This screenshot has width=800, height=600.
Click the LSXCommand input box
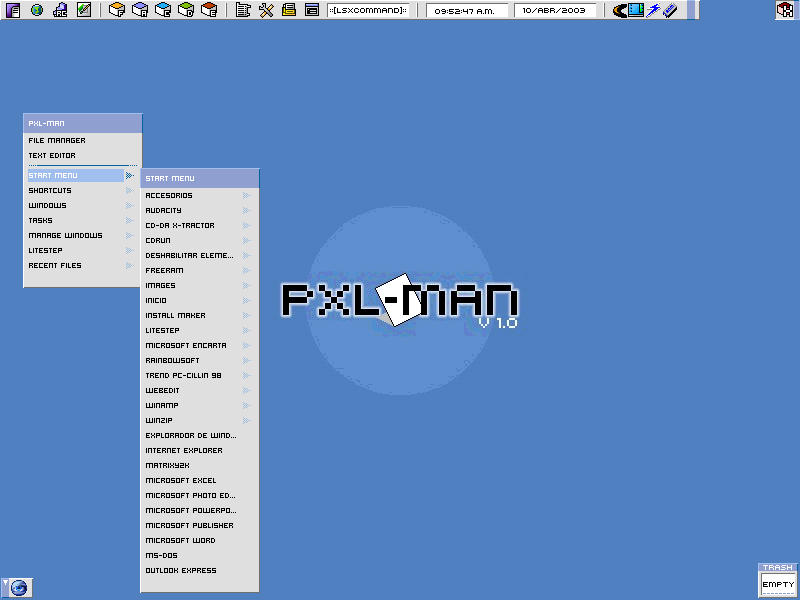click(x=368, y=10)
